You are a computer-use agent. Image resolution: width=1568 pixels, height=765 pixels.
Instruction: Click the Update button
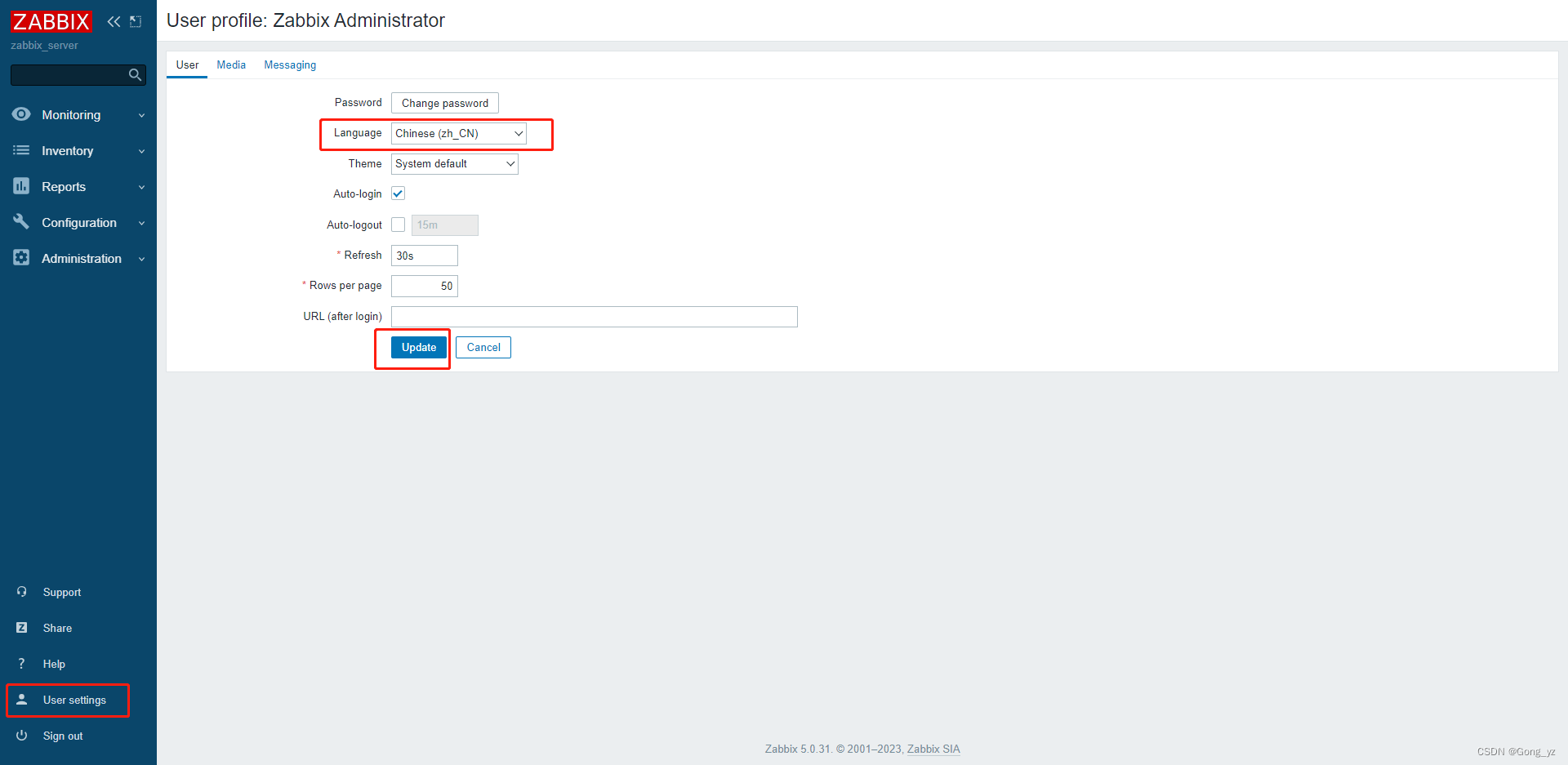point(419,347)
